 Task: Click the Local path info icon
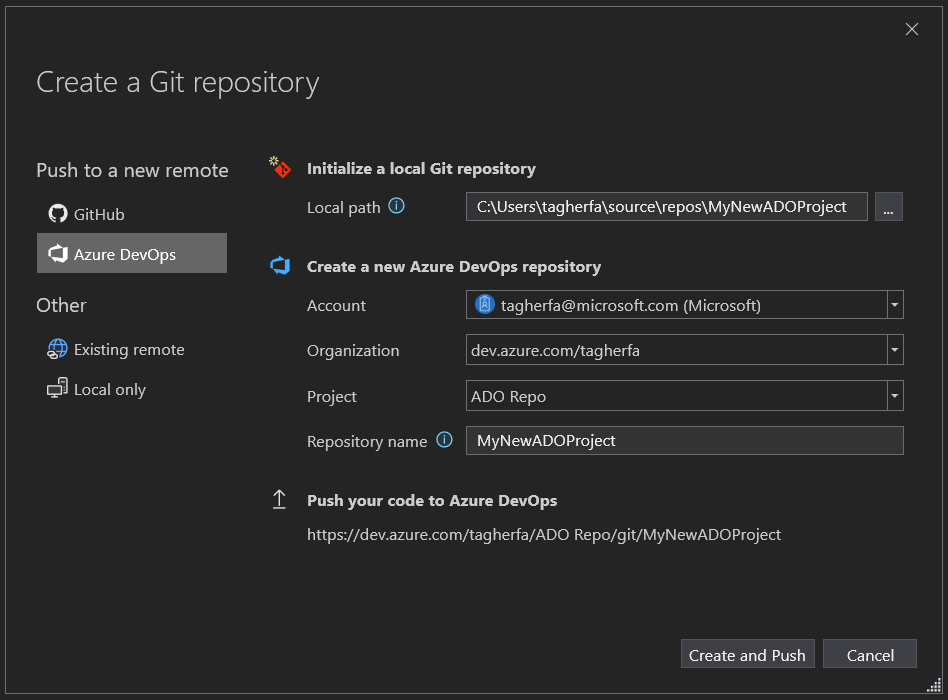coord(396,207)
